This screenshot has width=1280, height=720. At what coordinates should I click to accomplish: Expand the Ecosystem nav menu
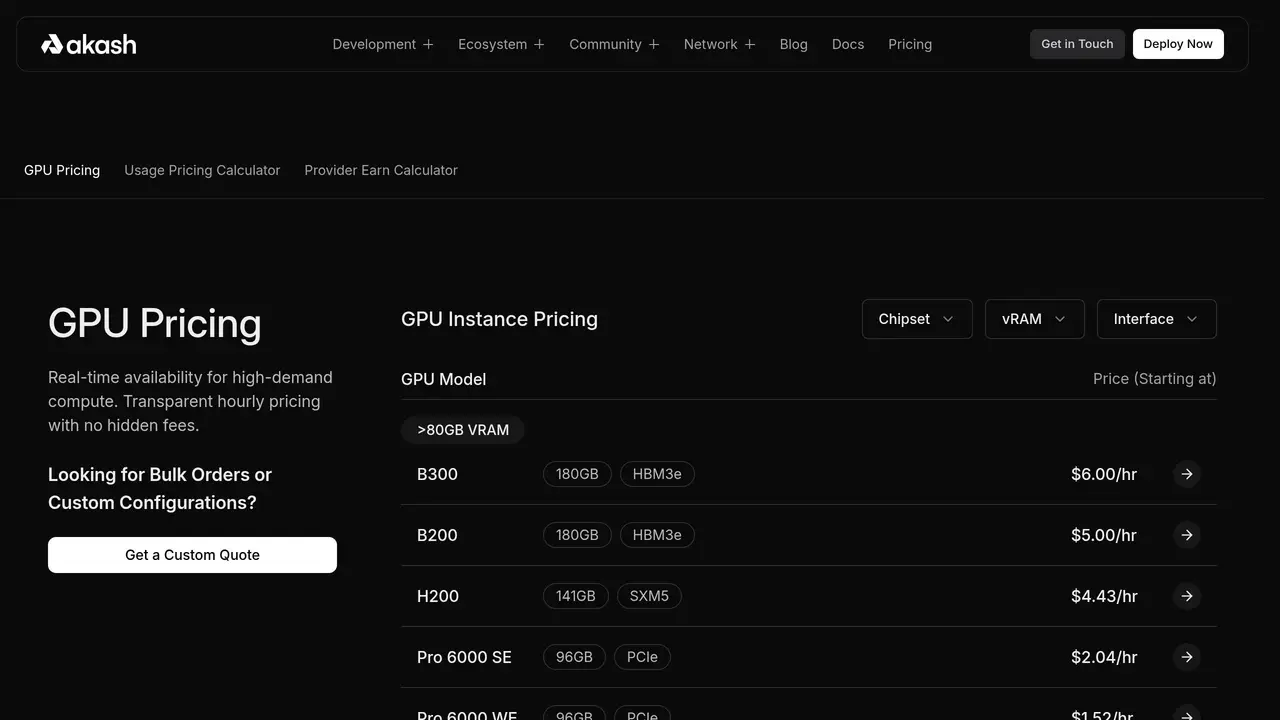pos(501,44)
